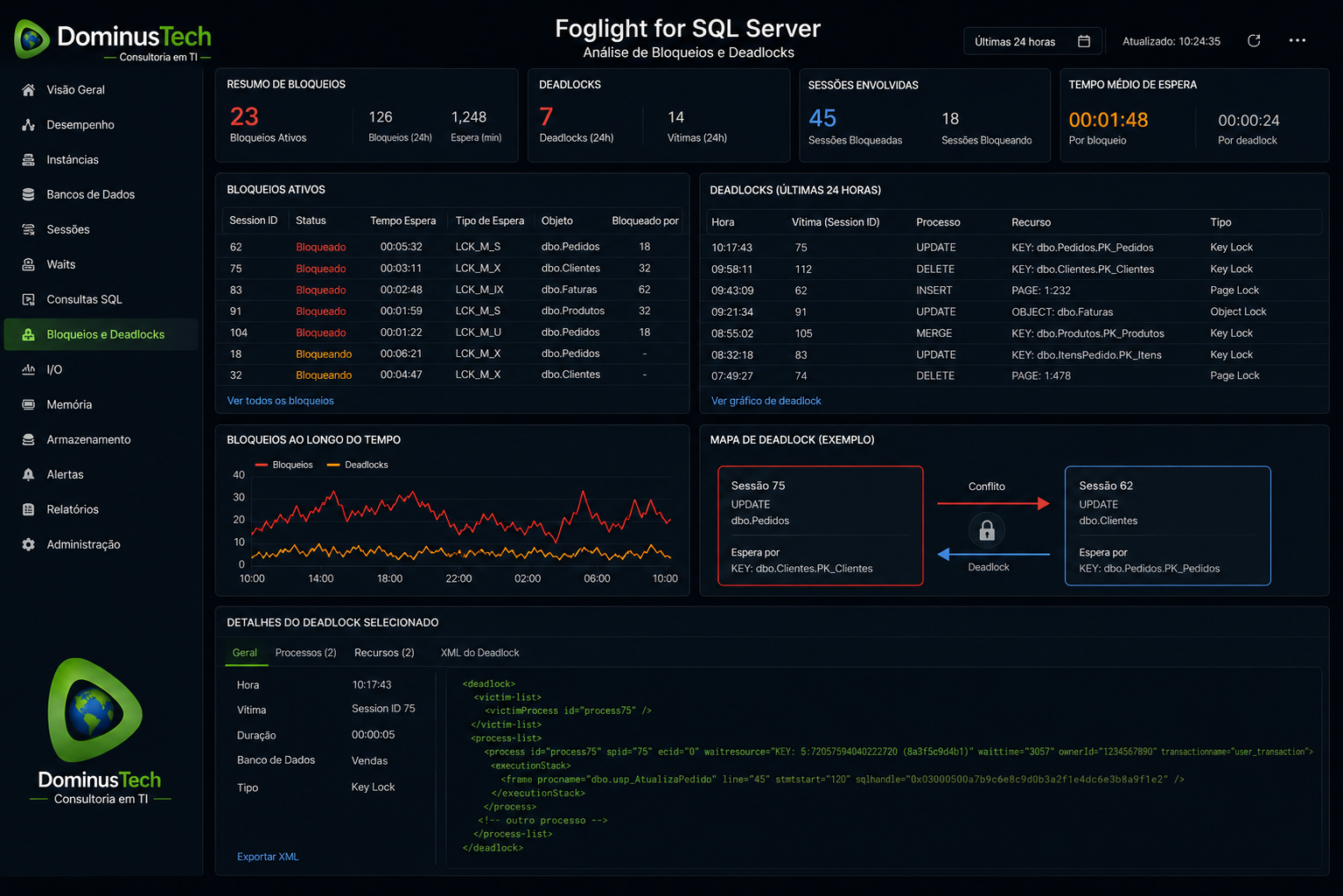The width and height of the screenshot is (1343, 896).
Task: Select active lock row for Session ID 104
Action: (452, 332)
